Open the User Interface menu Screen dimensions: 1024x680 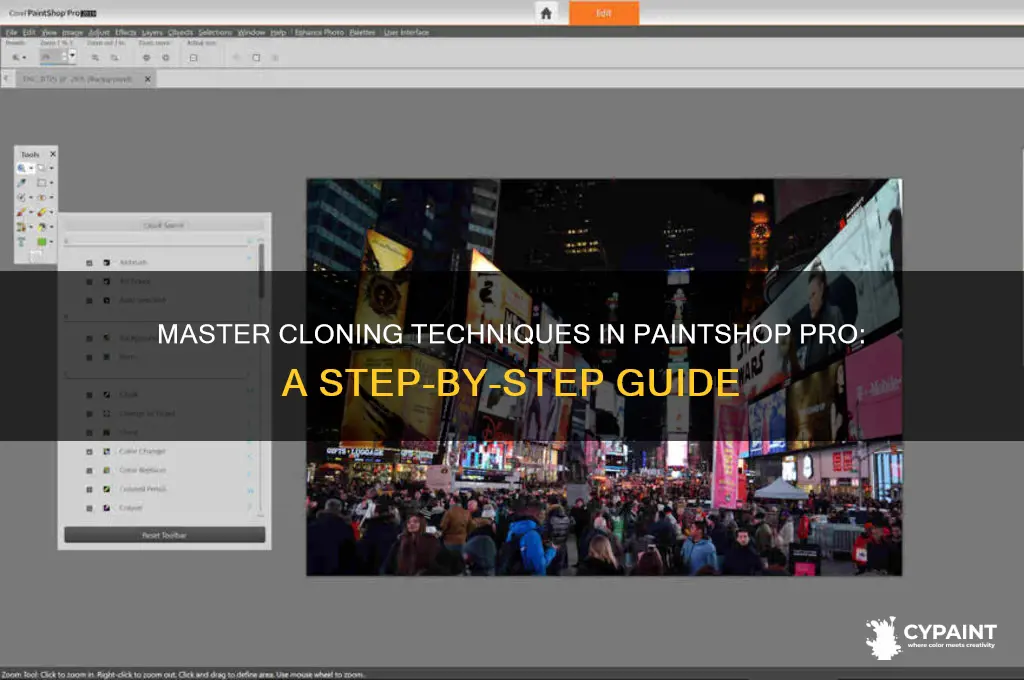point(406,32)
